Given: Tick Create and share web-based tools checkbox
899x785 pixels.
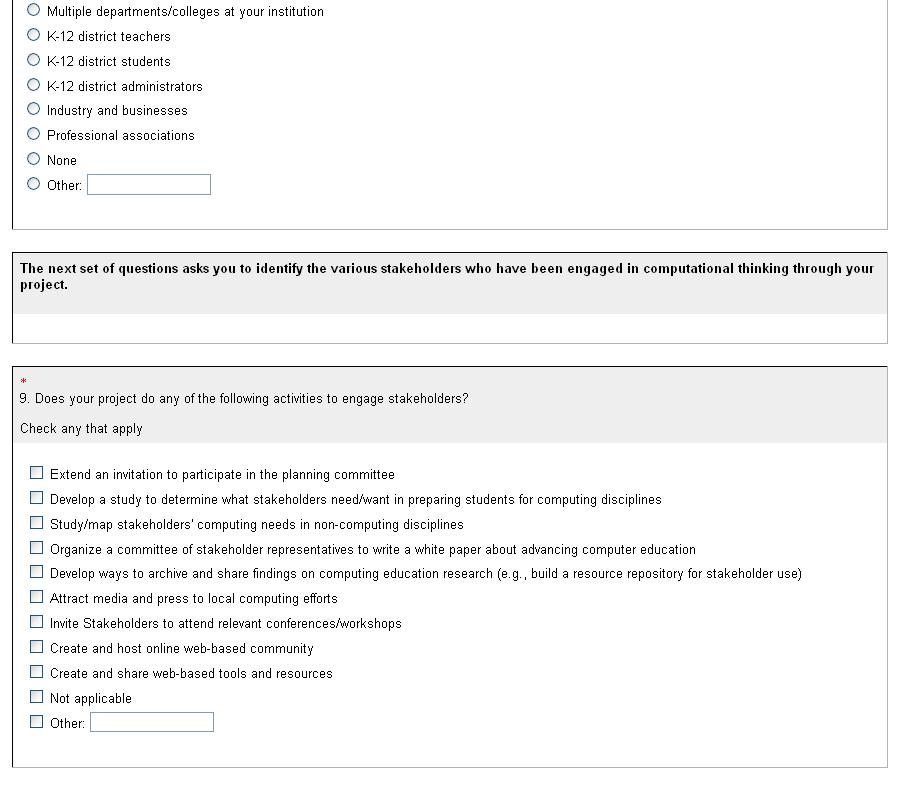Looking at the screenshot, I should (x=37, y=672).
